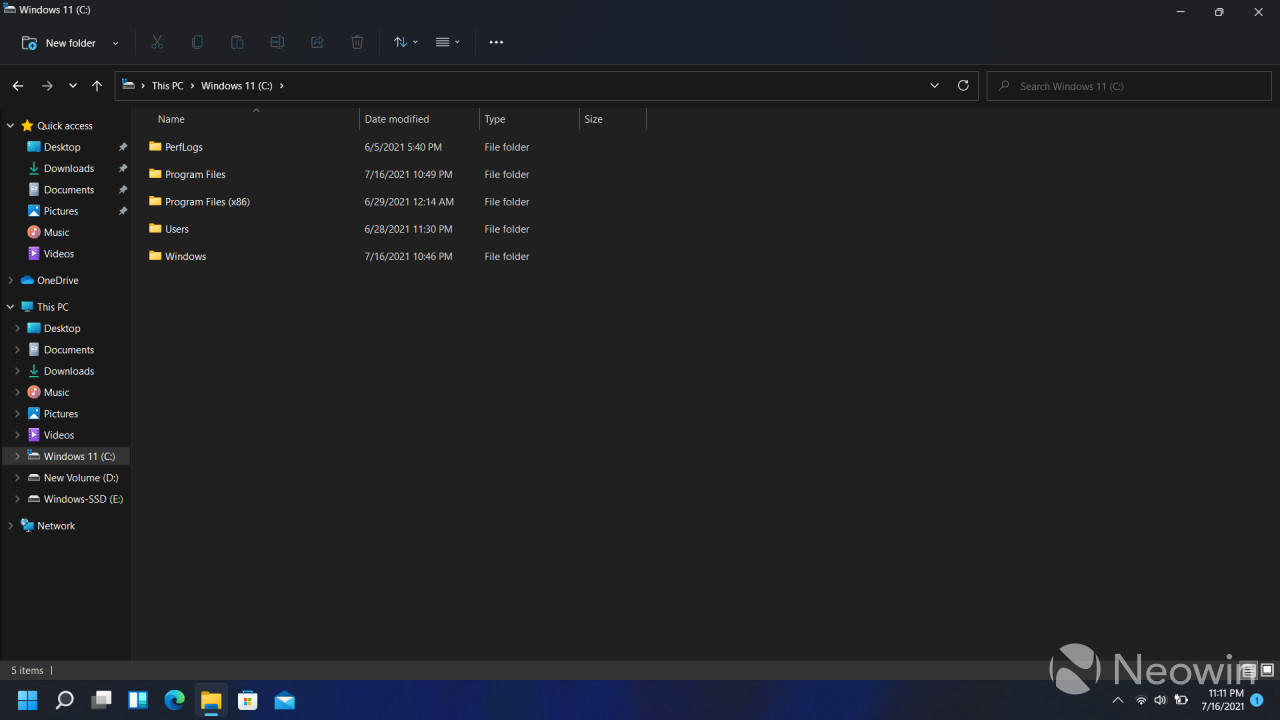Viewport: 1280px width, 720px height.
Task: Switch to large thumbnails view in status bar
Action: pos(1267,670)
